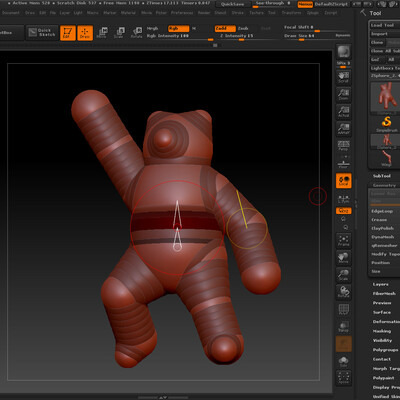Click the AAHalf icon
Viewport: 400px width, 400px height.
[x=343, y=129]
